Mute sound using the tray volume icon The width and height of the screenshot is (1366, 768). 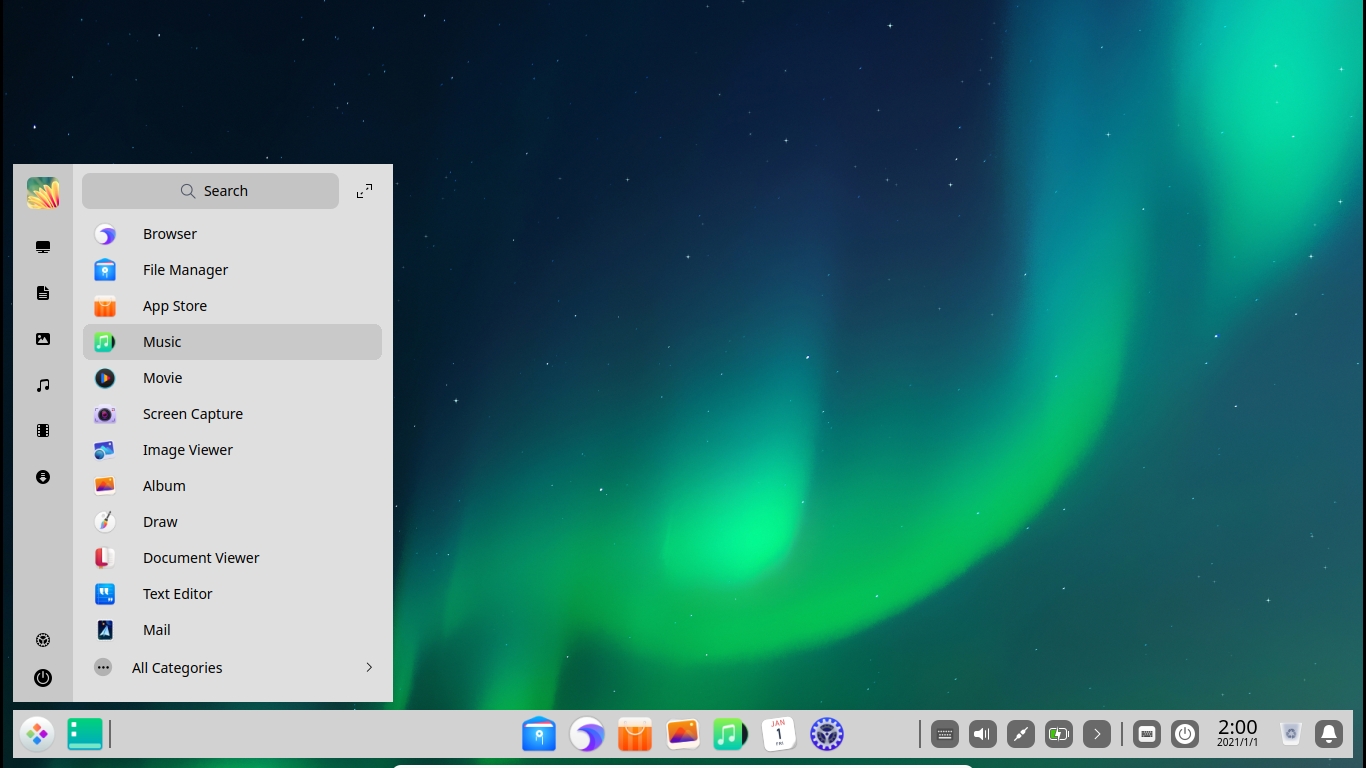[982, 733]
